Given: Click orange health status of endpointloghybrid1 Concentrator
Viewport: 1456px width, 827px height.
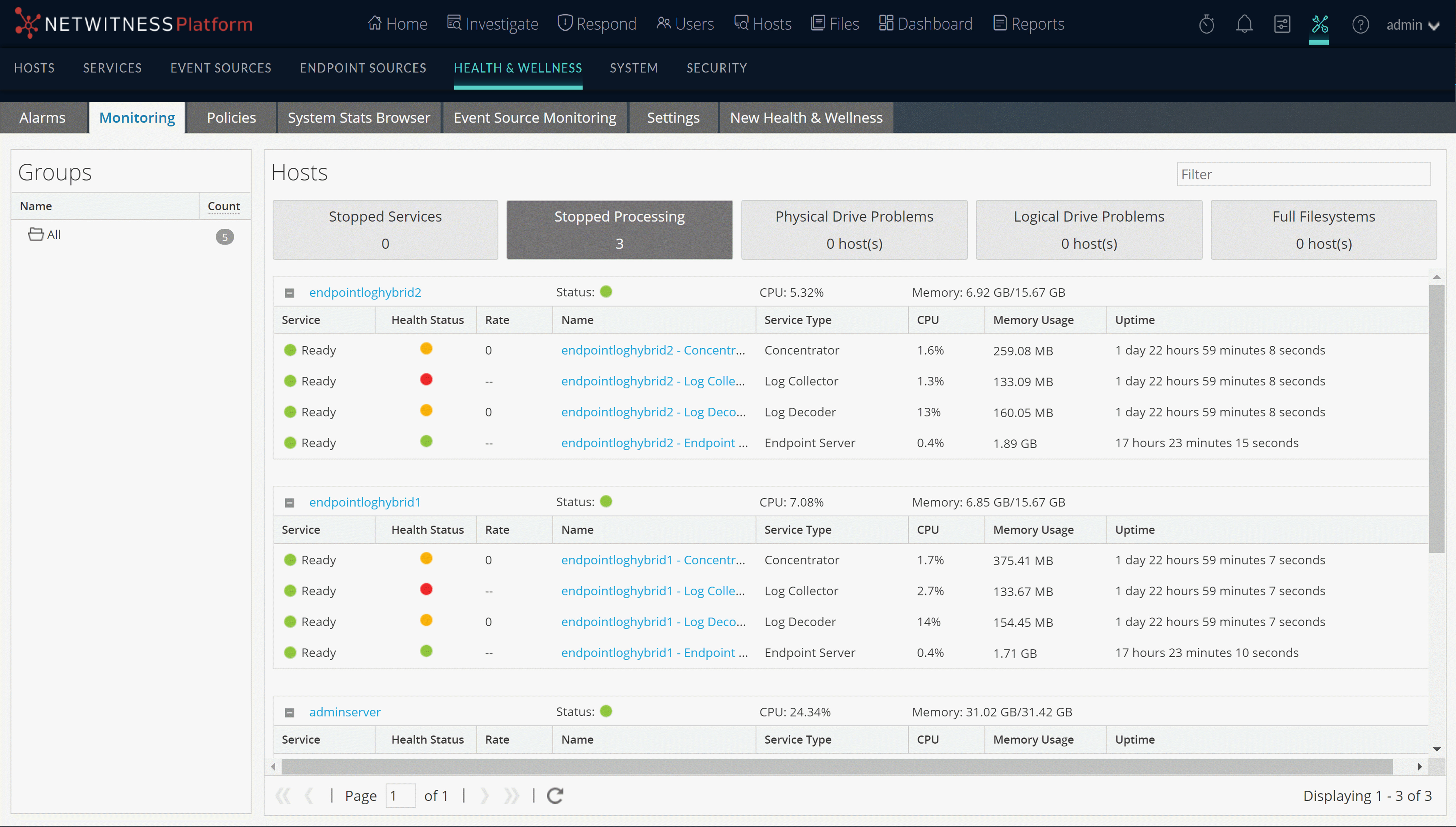Looking at the screenshot, I should pos(426,558).
